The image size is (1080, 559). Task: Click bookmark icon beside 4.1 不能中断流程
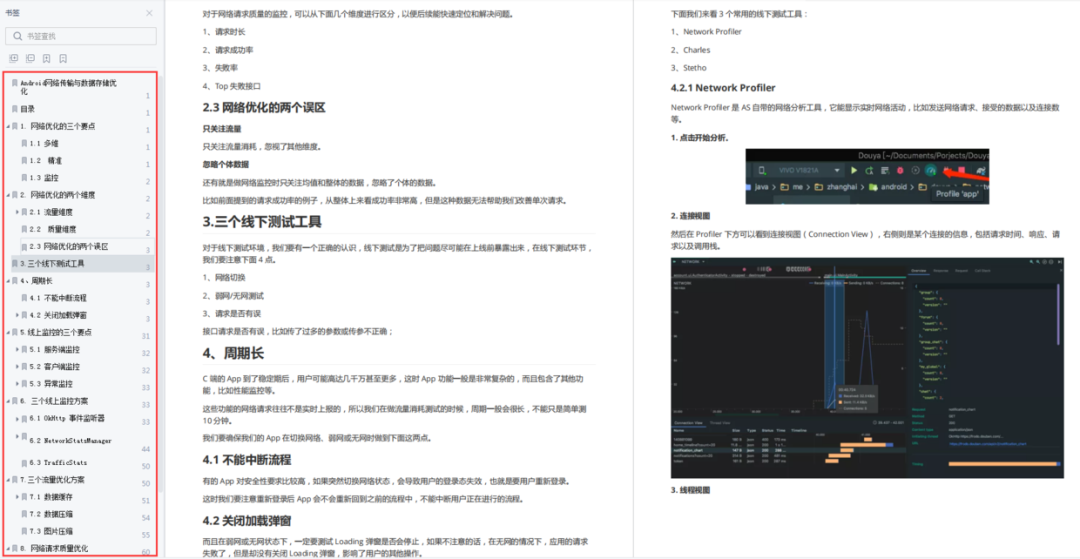click(24, 298)
